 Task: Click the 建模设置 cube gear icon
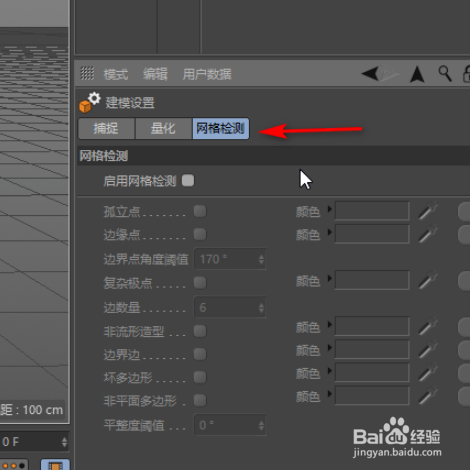click(89, 103)
